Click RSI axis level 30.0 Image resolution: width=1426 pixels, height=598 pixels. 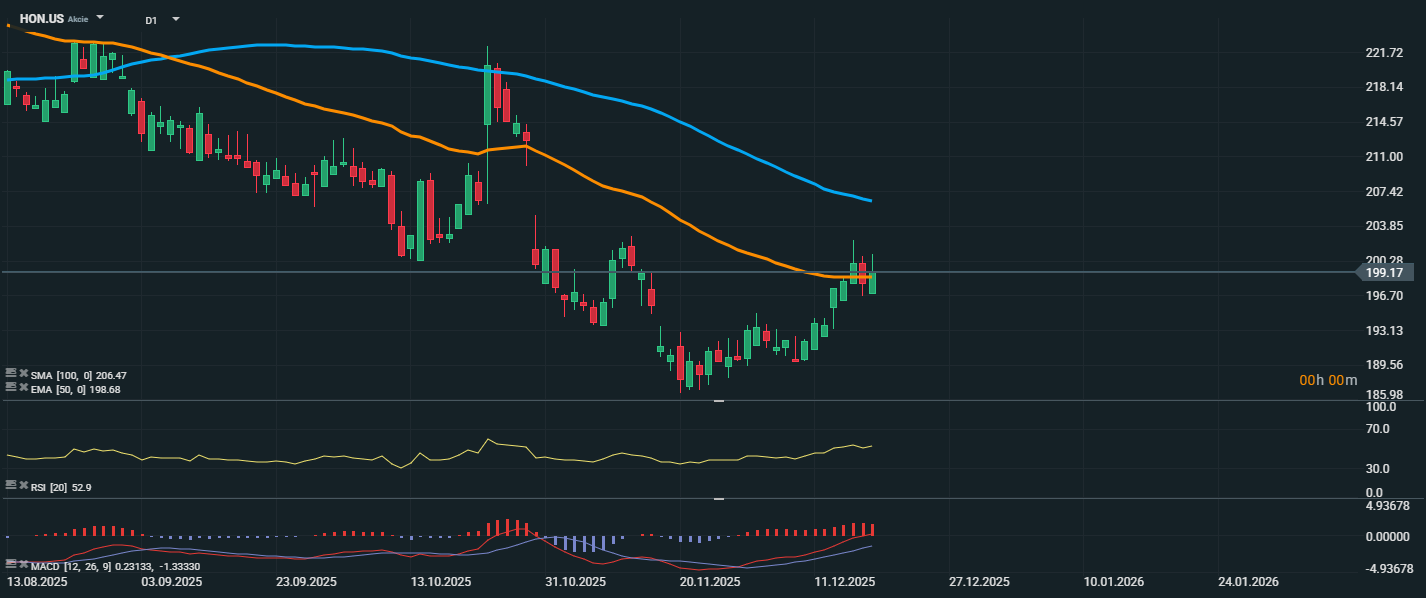pyautogui.click(x=1379, y=469)
